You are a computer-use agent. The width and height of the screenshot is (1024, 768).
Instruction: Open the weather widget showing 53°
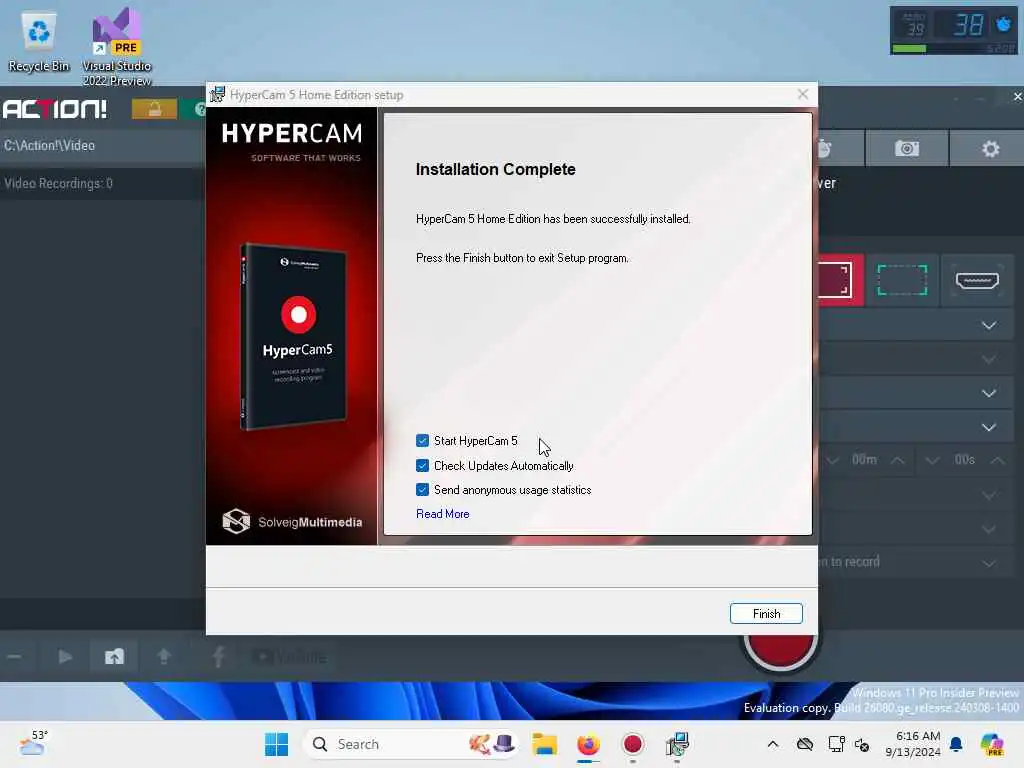pos(33,743)
